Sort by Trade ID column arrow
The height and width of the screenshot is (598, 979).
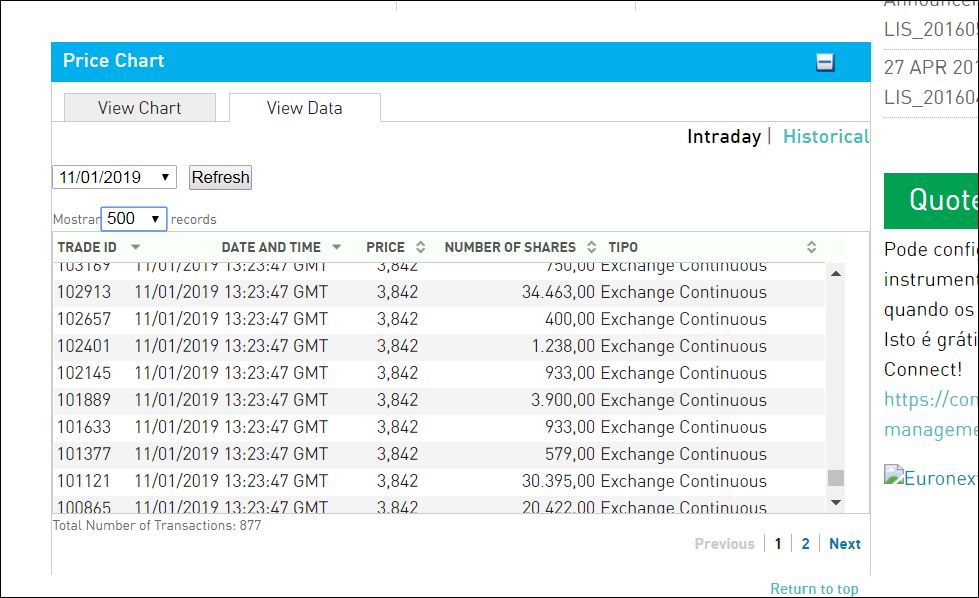[135, 247]
